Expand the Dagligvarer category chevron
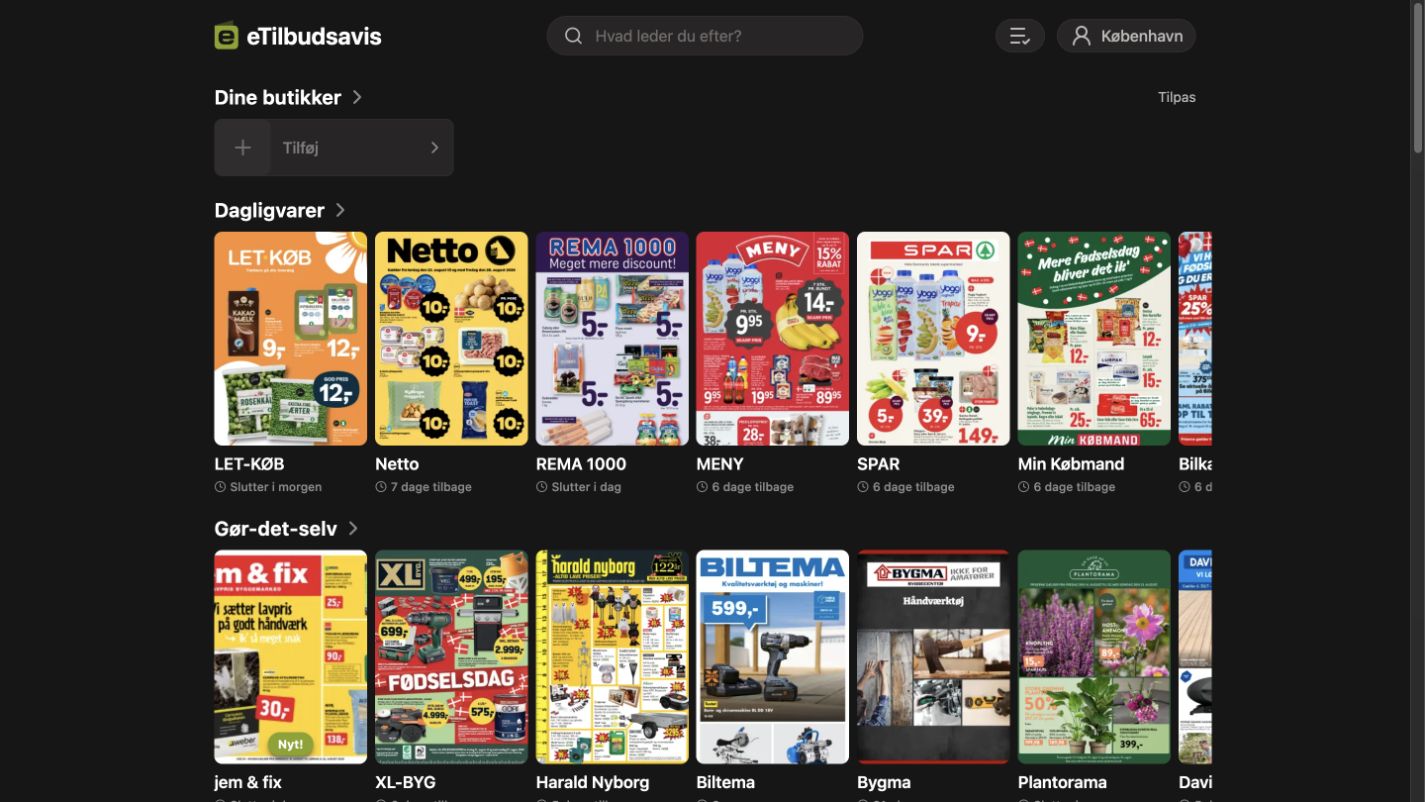 coord(340,210)
